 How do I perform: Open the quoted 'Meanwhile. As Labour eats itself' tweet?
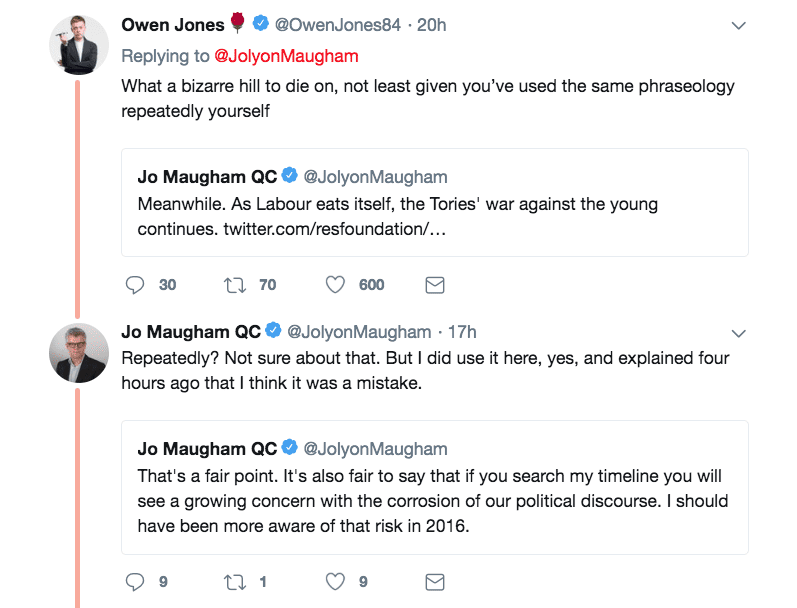pyautogui.click(x=435, y=202)
